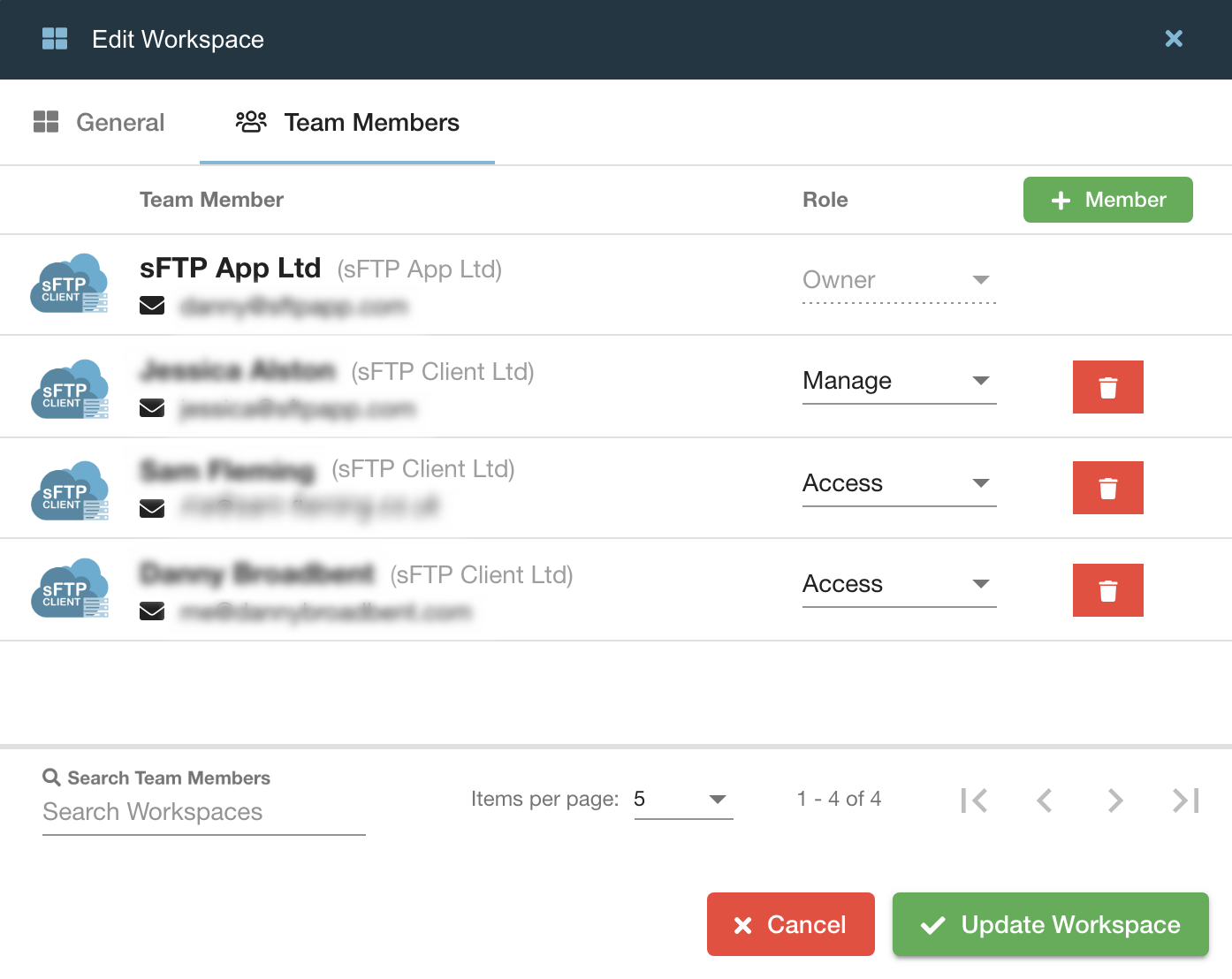The height and width of the screenshot is (979, 1232).
Task: Click the "(sFTP App Ltd)" company label
Action: click(420, 269)
